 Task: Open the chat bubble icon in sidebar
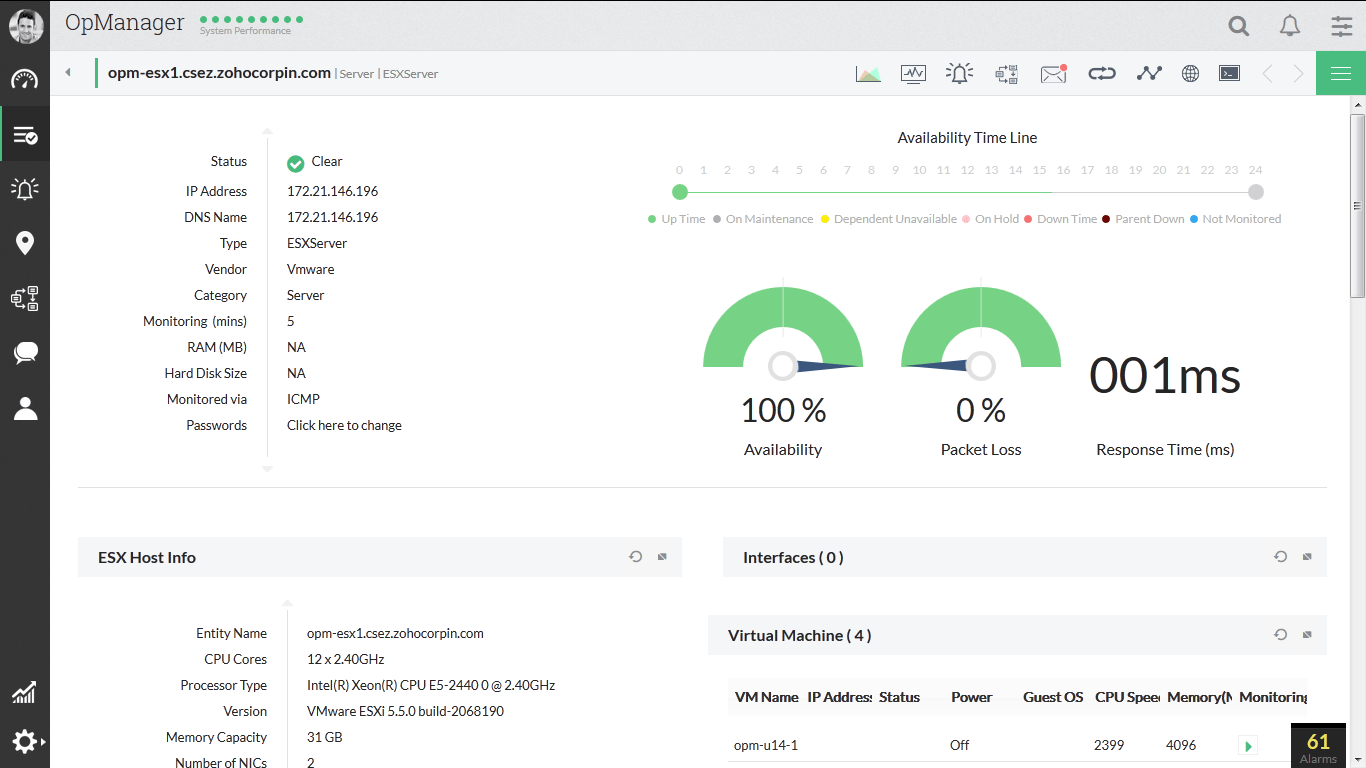coord(25,352)
